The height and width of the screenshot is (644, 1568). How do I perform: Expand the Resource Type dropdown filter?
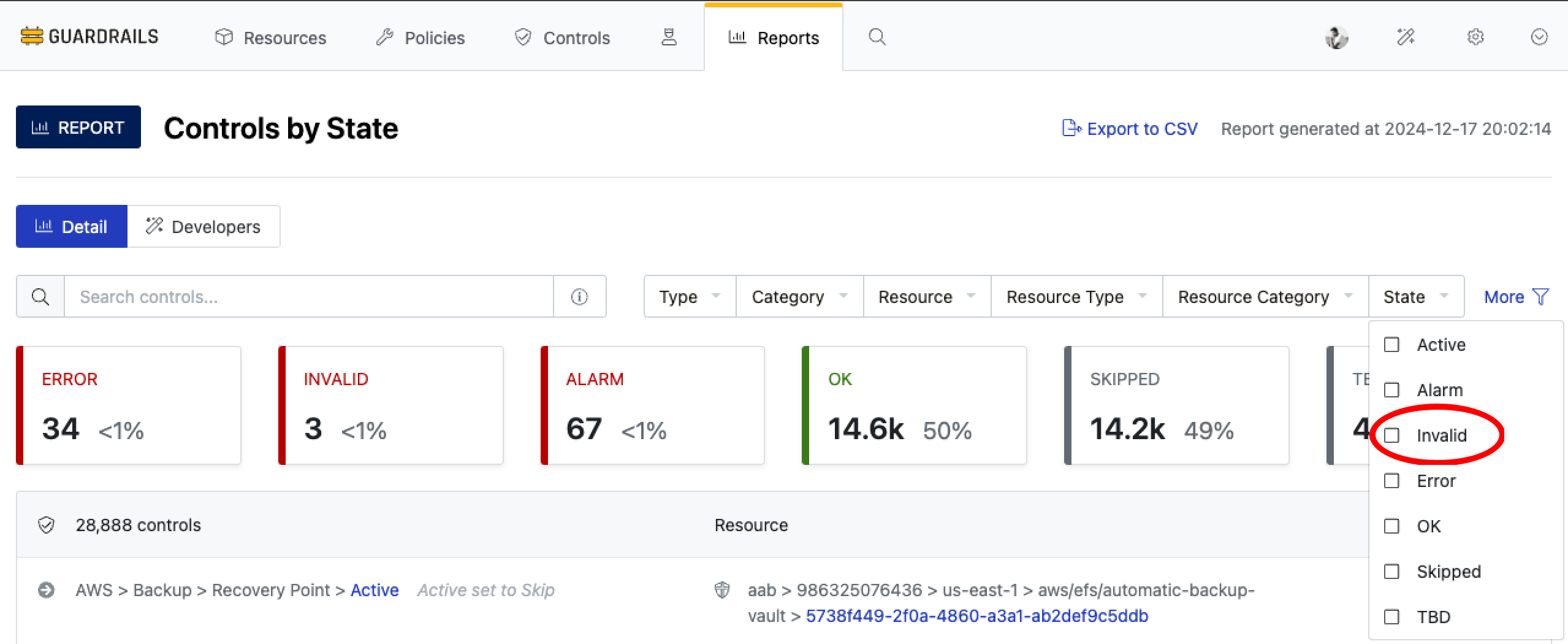point(1076,297)
